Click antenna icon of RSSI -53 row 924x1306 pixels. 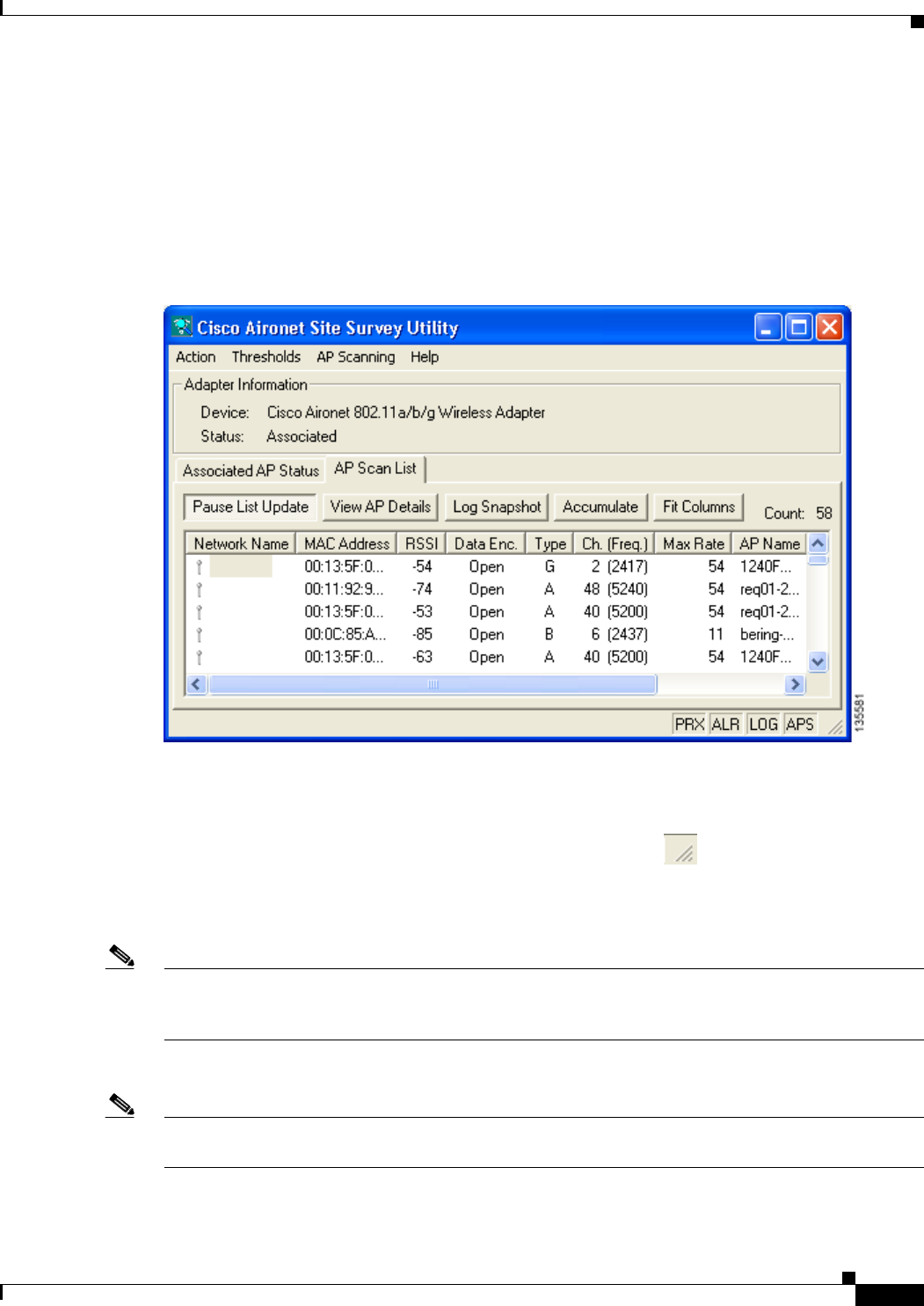(x=200, y=612)
